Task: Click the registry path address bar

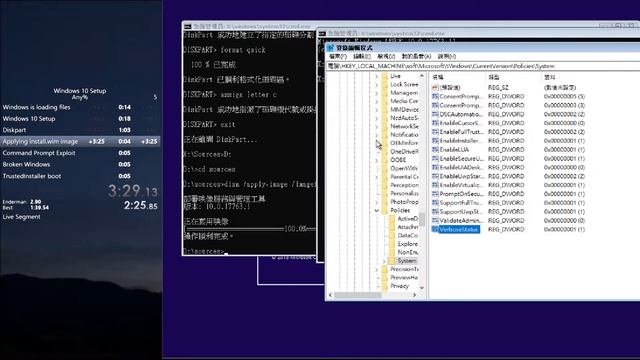Action: coord(483,66)
